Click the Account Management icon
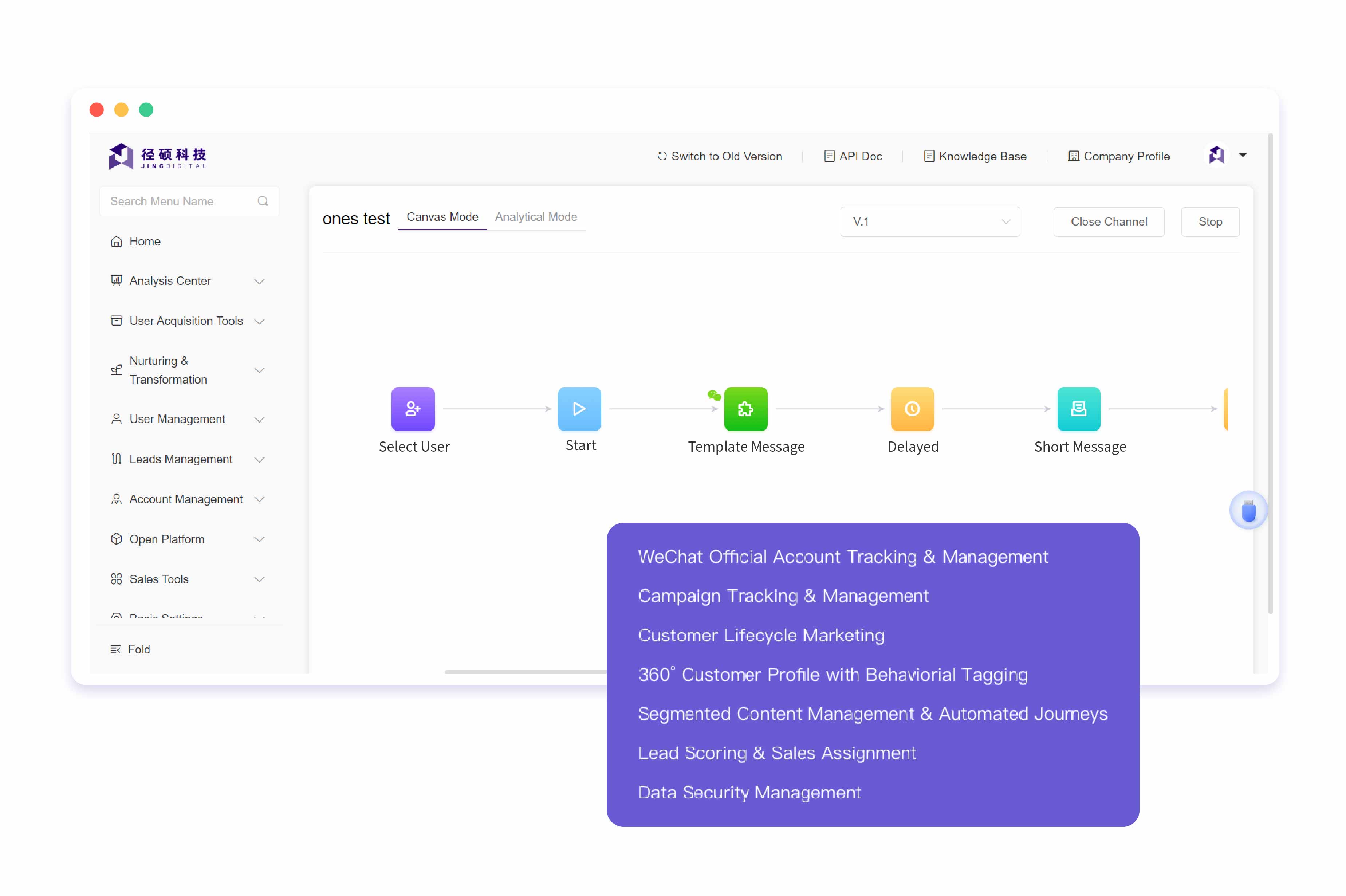 point(117,499)
